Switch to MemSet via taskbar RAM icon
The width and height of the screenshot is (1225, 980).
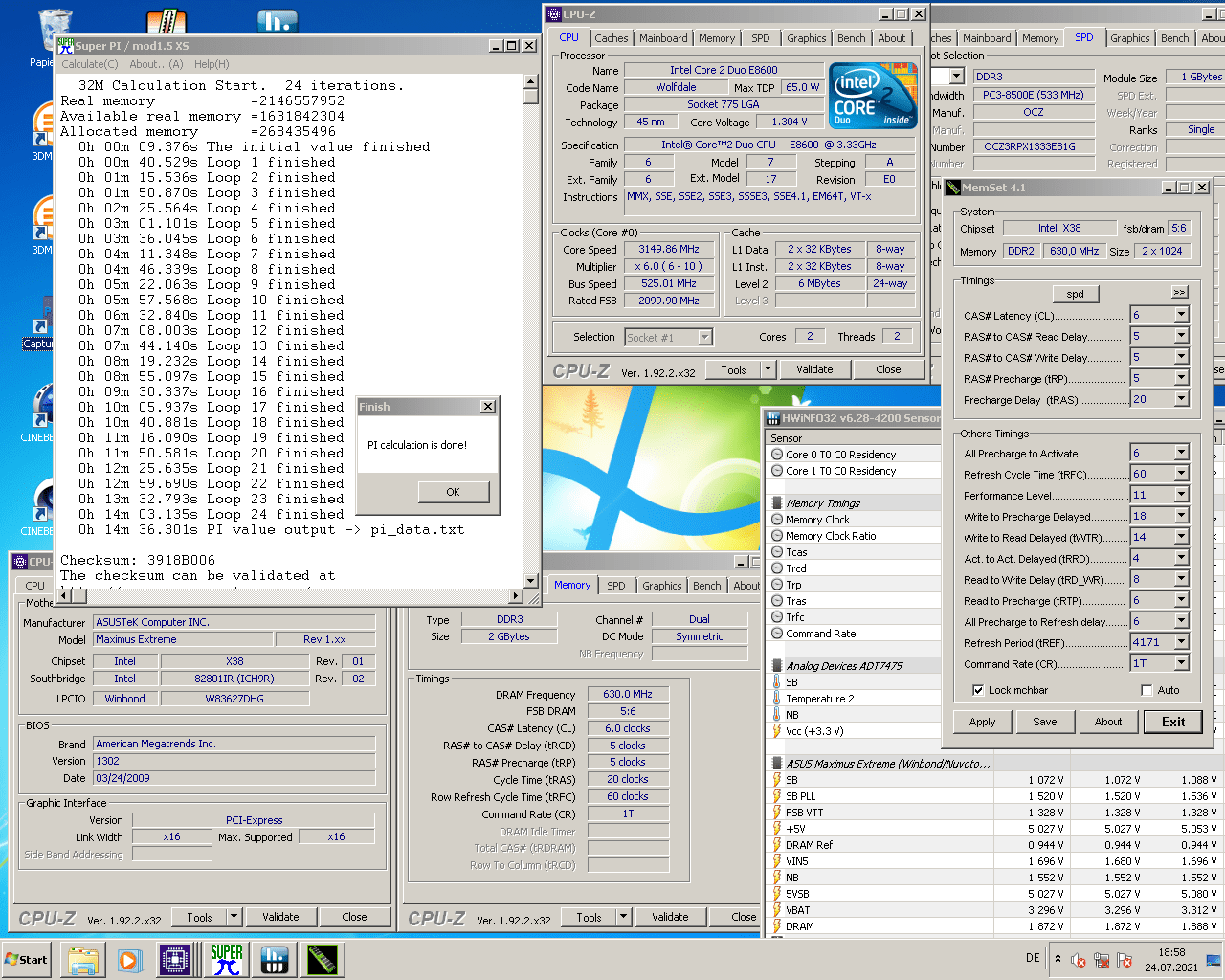tap(323, 960)
